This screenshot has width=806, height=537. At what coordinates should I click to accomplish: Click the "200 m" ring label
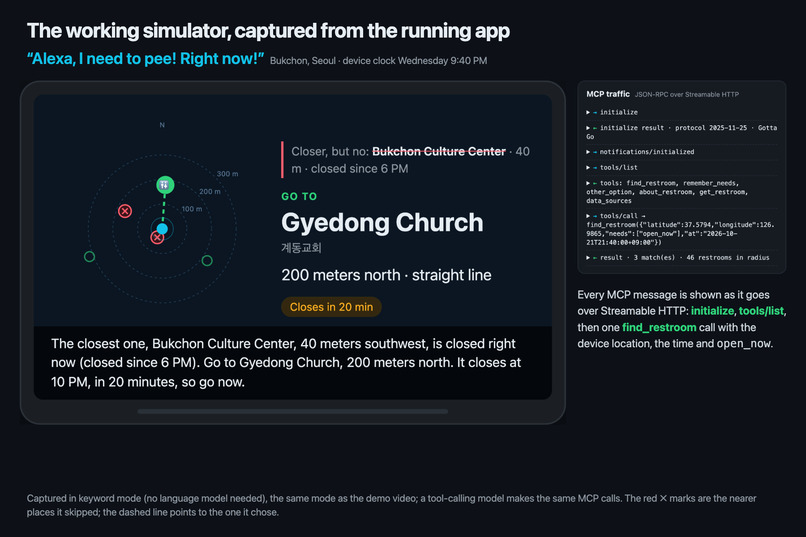(x=210, y=191)
